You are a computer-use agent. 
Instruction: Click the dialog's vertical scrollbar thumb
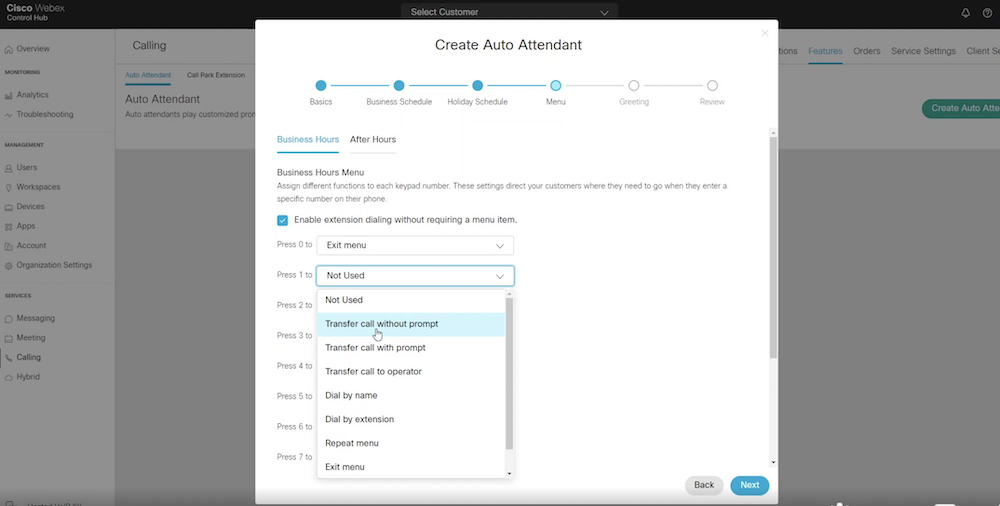pyautogui.click(x=774, y=248)
